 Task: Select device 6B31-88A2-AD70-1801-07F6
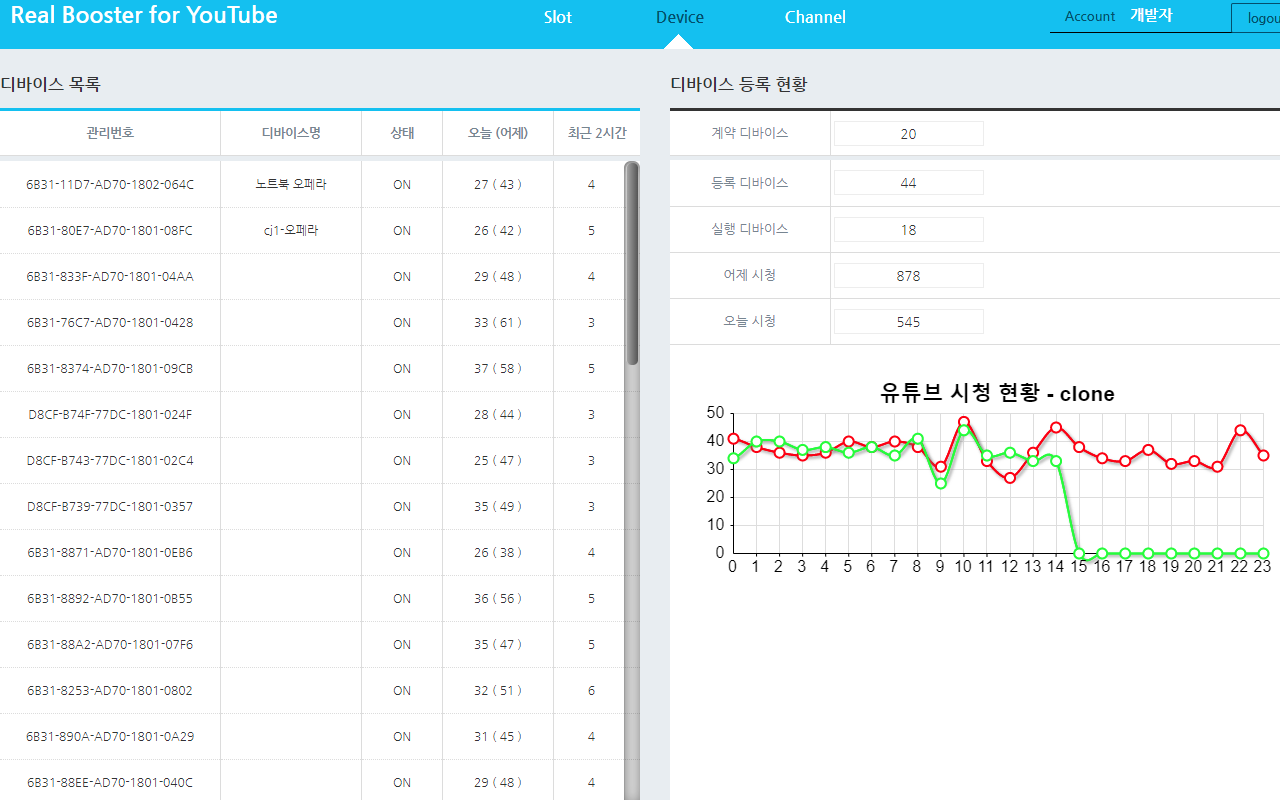pyautogui.click(x=110, y=645)
